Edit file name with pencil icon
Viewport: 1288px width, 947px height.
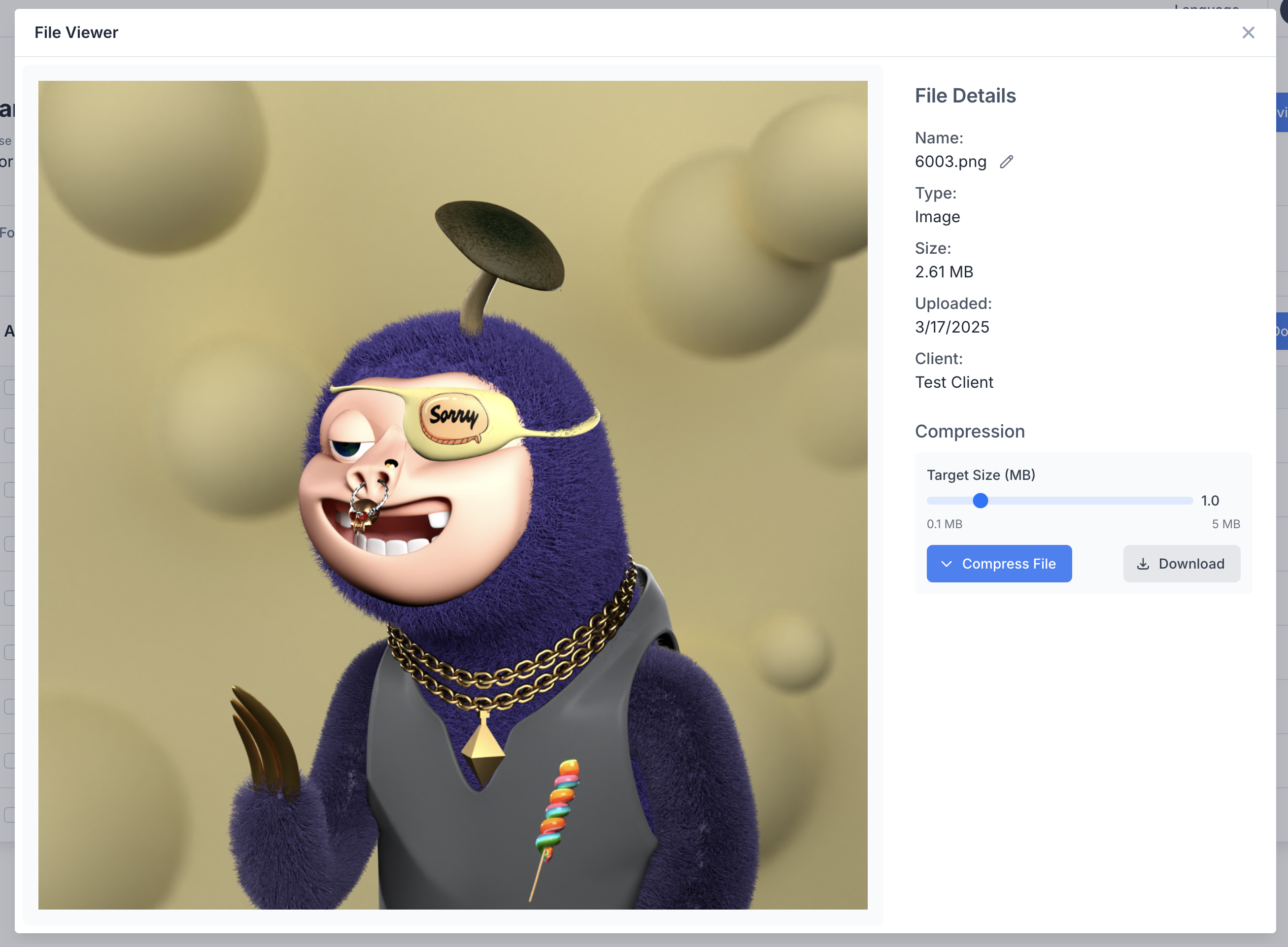1007,162
